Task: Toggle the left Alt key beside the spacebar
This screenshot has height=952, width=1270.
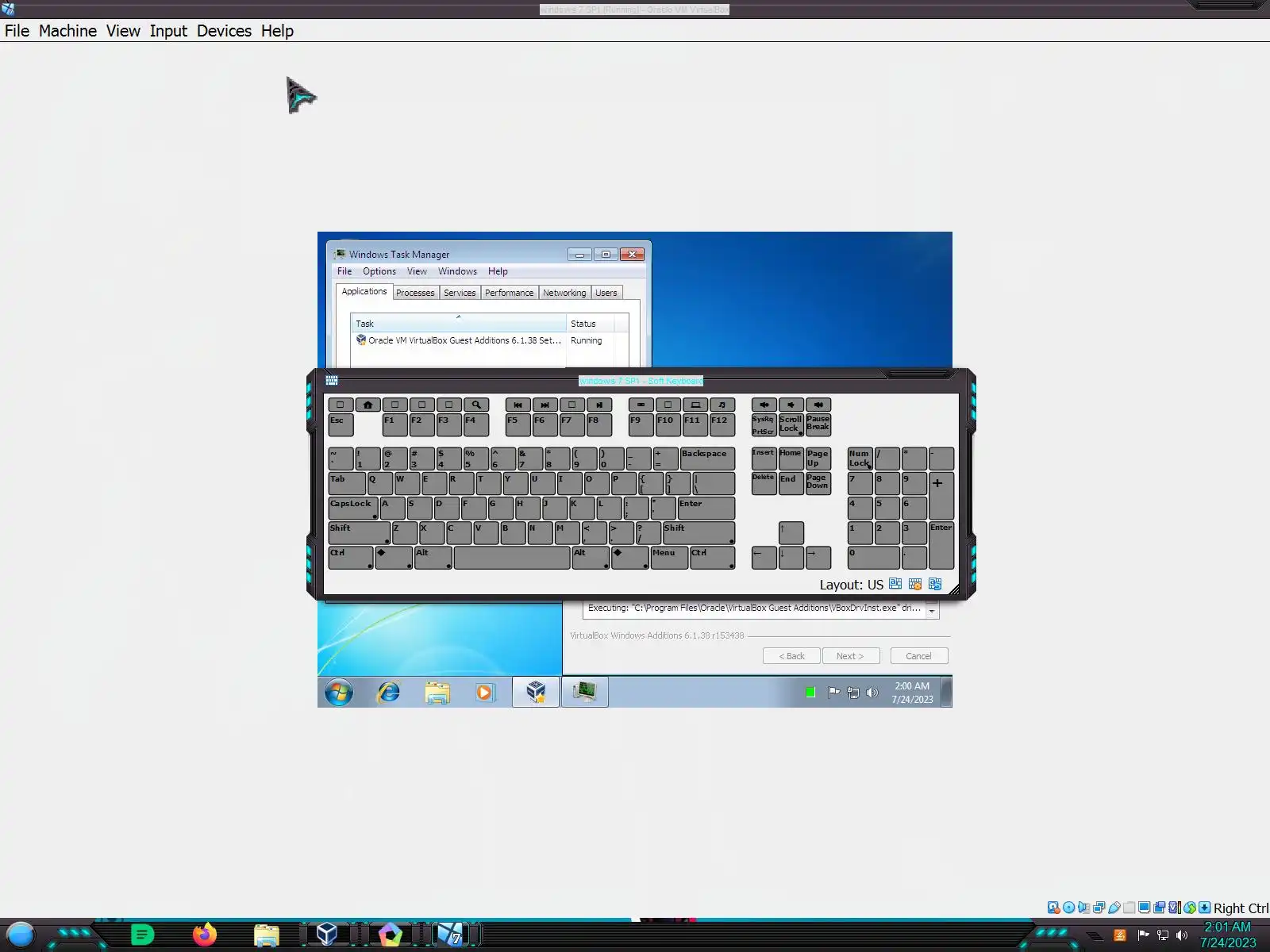Action: coord(433,558)
